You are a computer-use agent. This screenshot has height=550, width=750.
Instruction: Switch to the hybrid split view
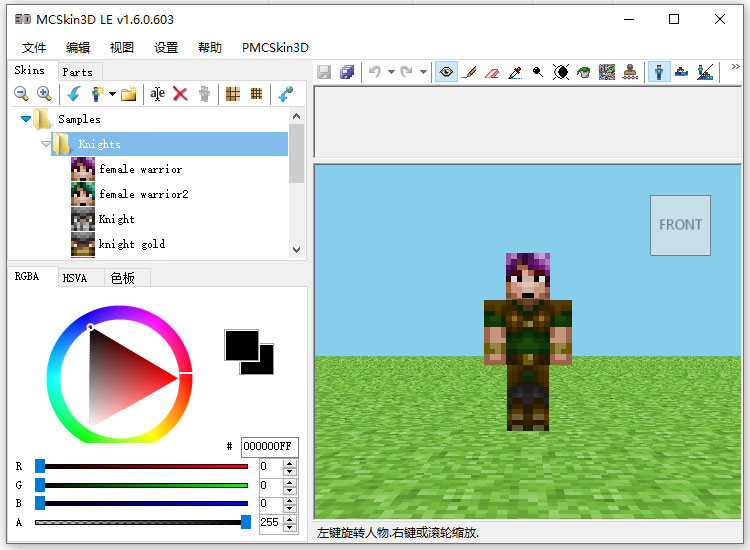pos(705,72)
